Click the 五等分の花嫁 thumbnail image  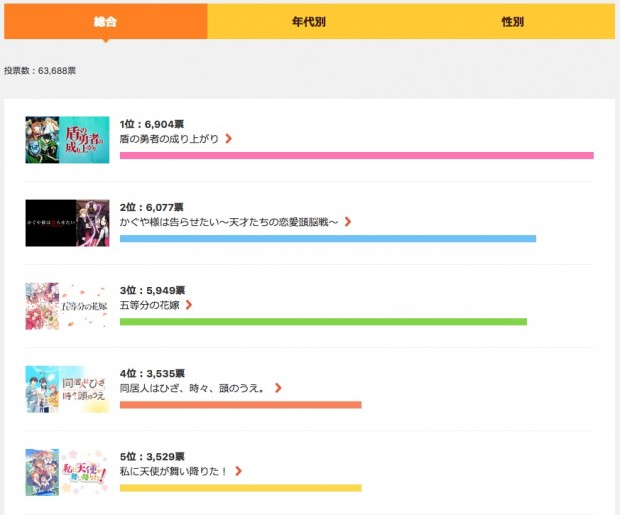pyautogui.click(x=54, y=306)
